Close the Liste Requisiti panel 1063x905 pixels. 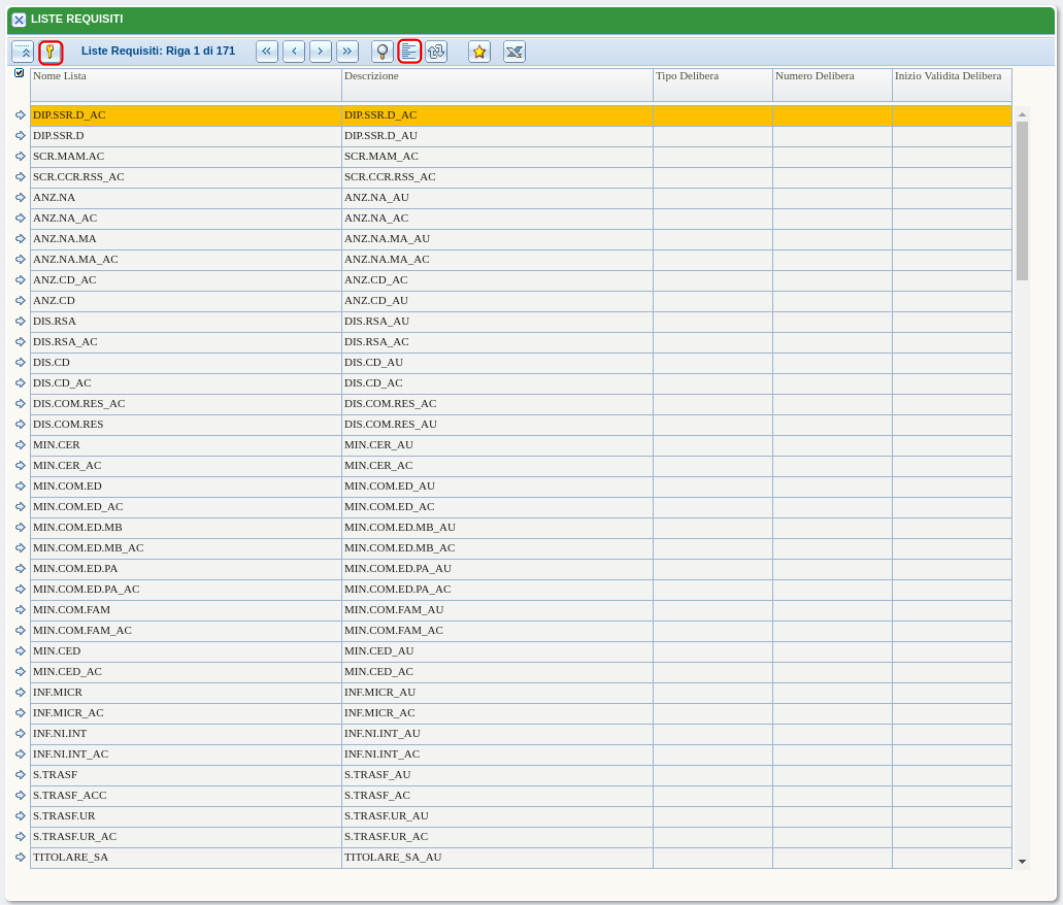coord(18,19)
